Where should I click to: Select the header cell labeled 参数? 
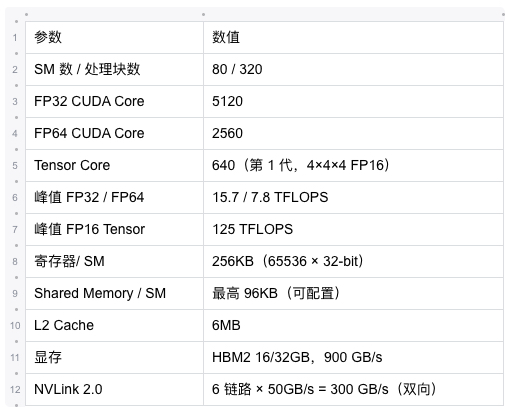pos(114,37)
